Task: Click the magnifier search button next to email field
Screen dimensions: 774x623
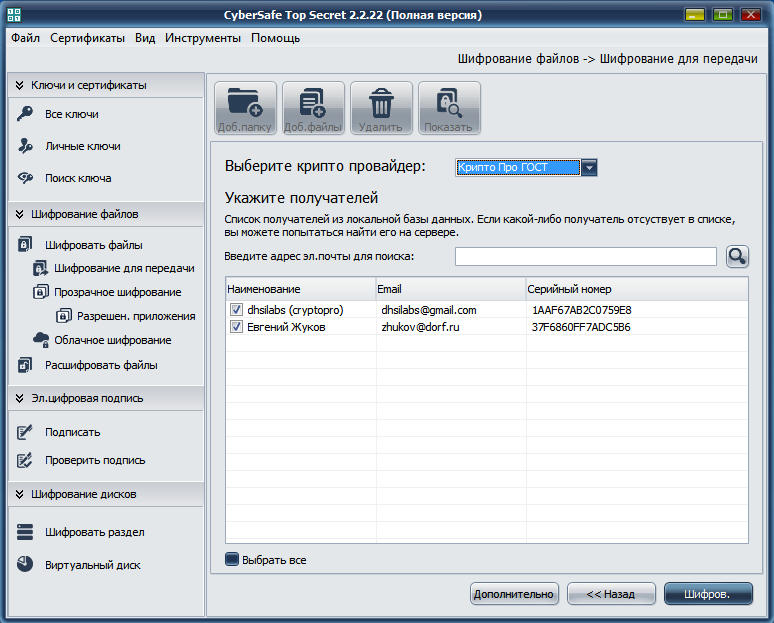Action: (737, 257)
